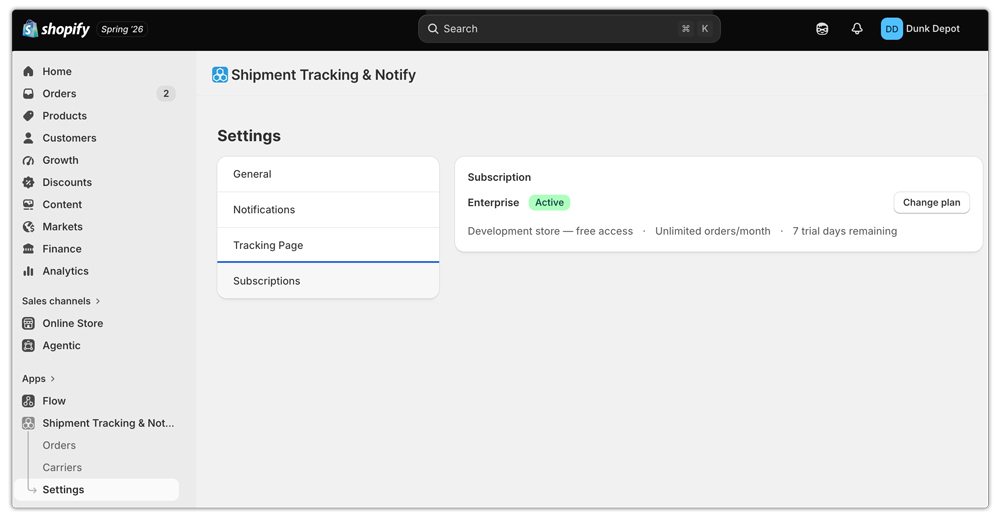Click the DD store avatar

892,29
